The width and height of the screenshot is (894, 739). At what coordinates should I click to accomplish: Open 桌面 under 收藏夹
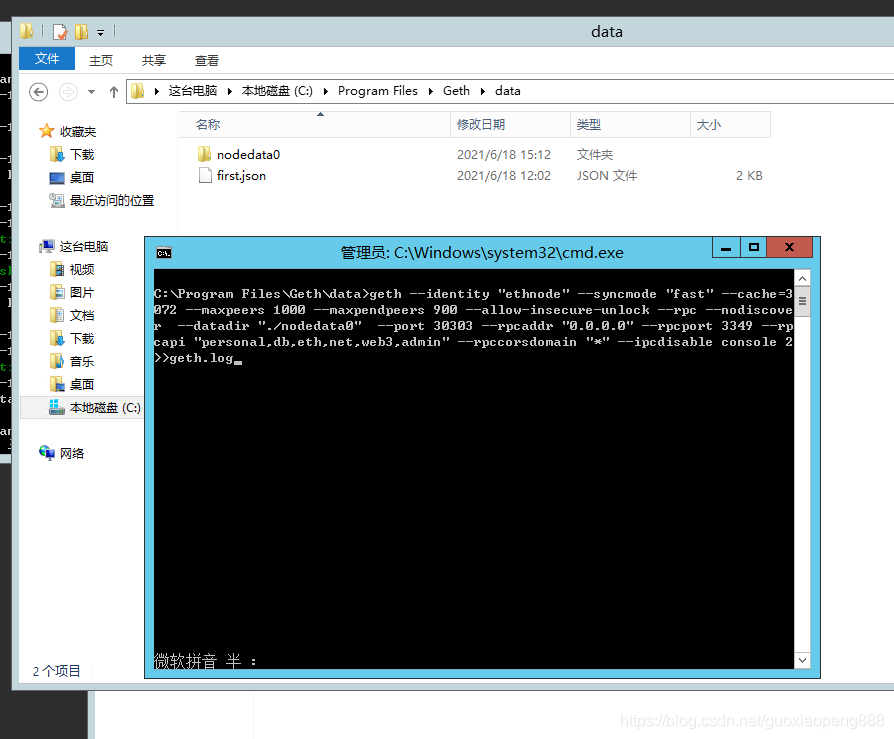[82, 177]
